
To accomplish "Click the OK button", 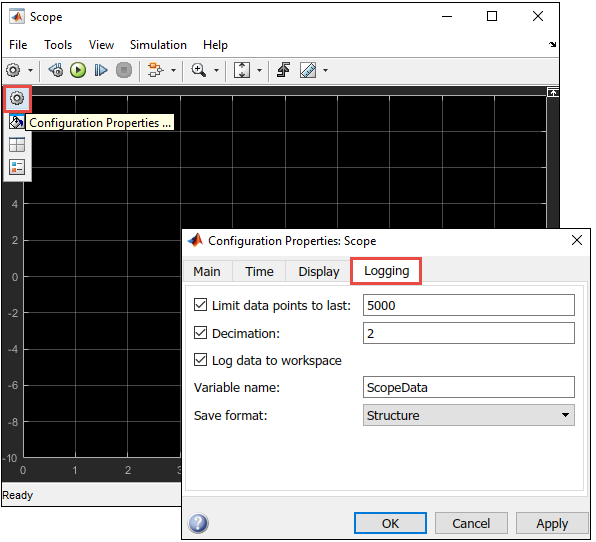I will 390,523.
